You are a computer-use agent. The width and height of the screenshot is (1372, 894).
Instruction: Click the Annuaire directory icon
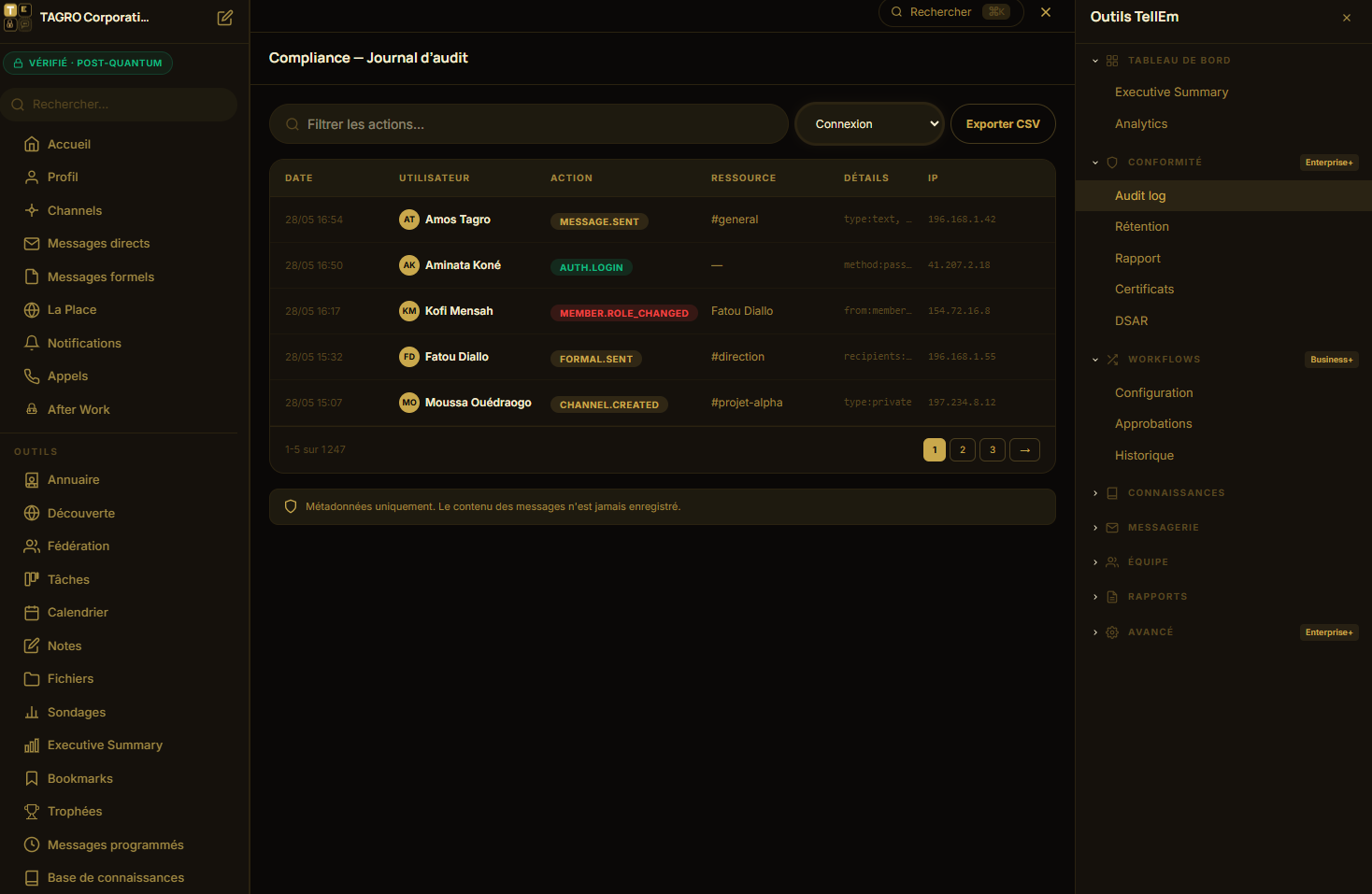tap(32, 479)
